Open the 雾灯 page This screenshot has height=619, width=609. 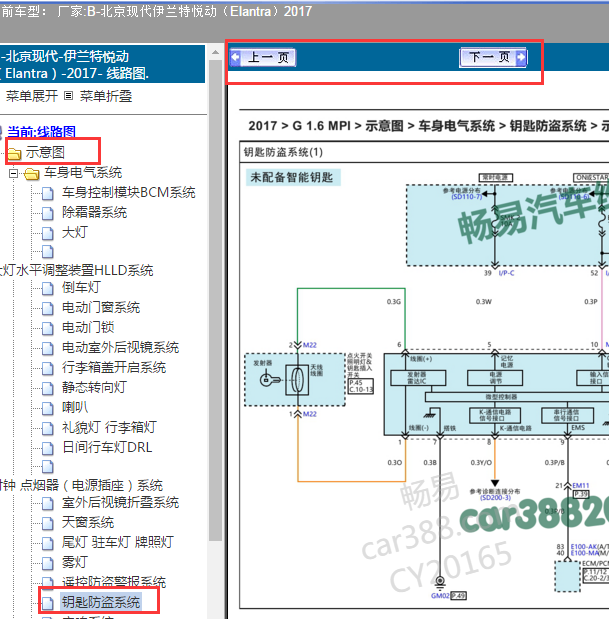pos(75,562)
